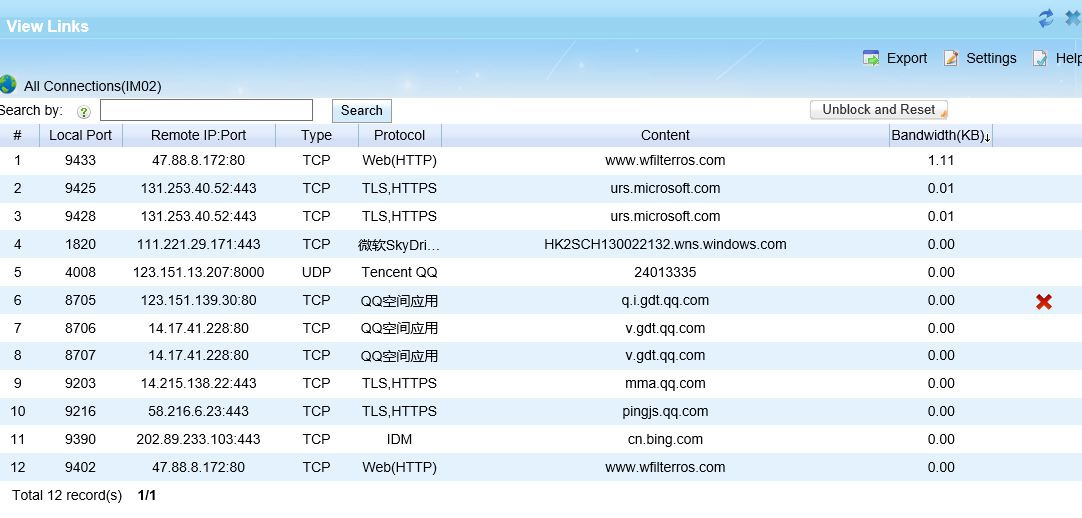The width and height of the screenshot is (1082, 518).
Task: Sort by Local Port column header
Action: [81, 135]
